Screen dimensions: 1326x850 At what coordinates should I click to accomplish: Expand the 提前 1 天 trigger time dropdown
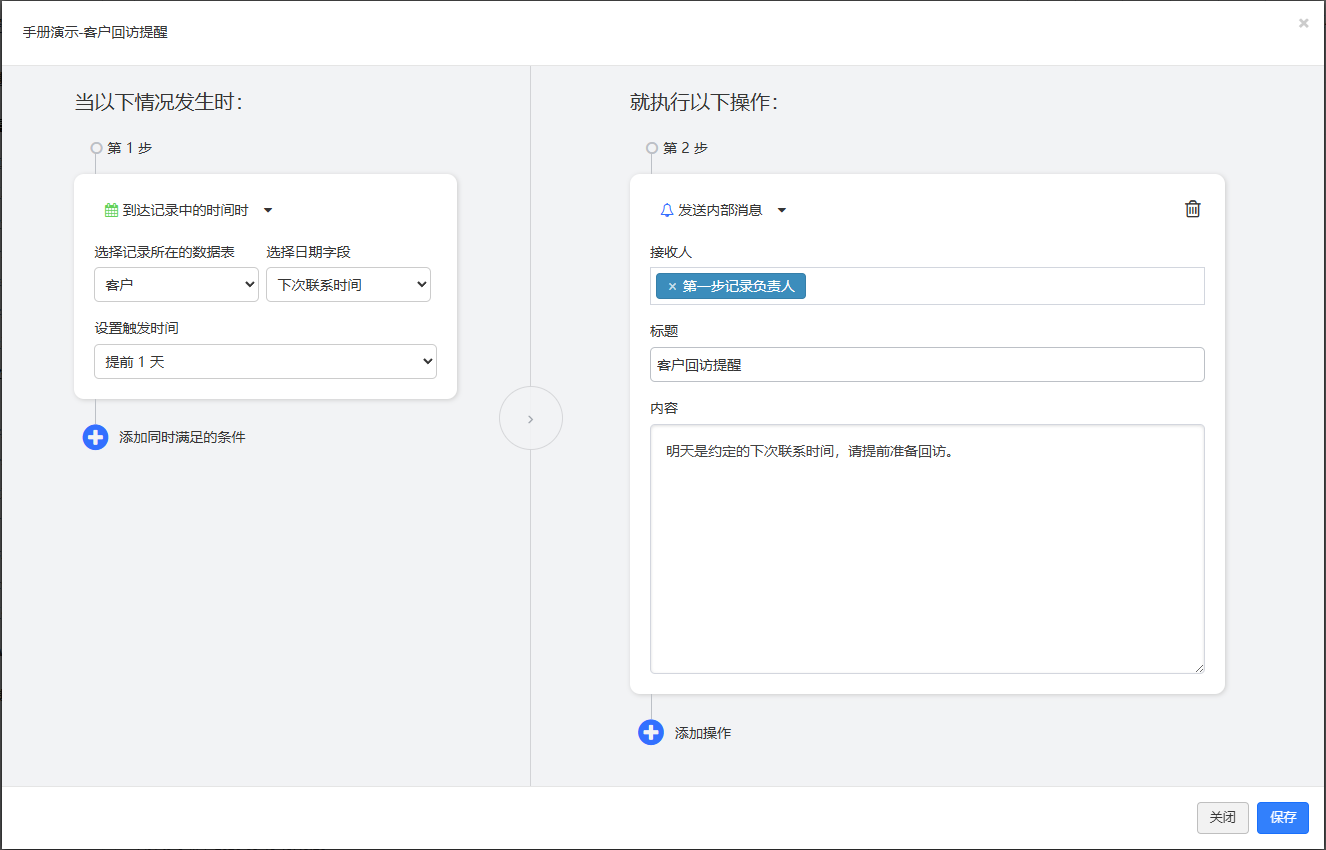pos(265,362)
